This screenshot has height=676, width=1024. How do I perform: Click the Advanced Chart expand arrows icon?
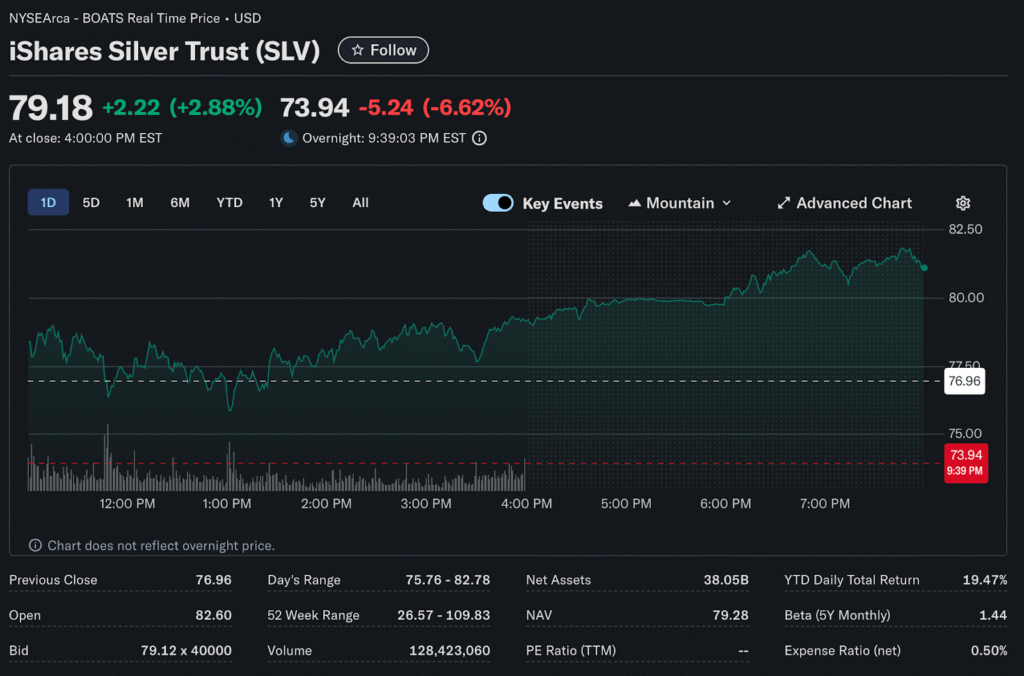784,203
